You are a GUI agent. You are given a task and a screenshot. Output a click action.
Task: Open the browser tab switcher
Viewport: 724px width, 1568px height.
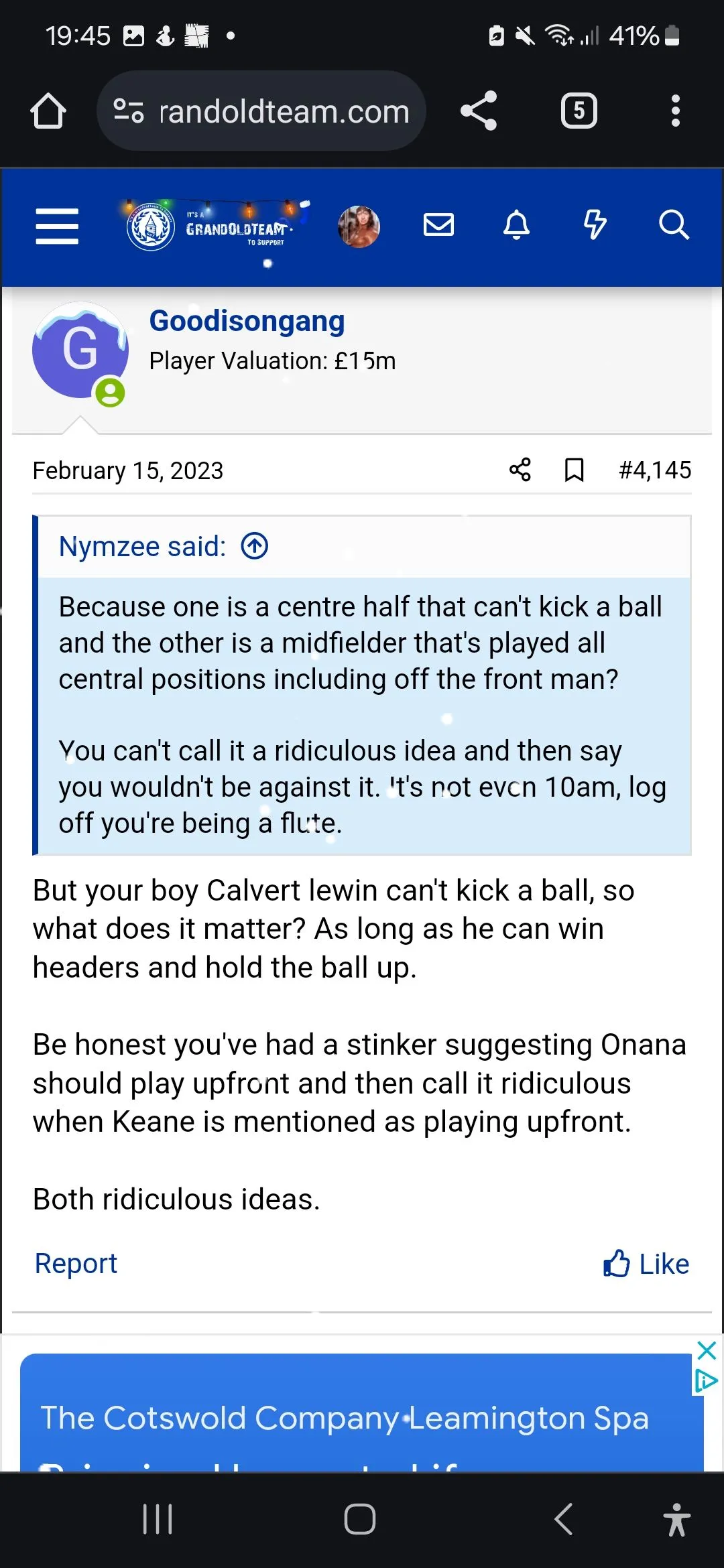(x=579, y=111)
